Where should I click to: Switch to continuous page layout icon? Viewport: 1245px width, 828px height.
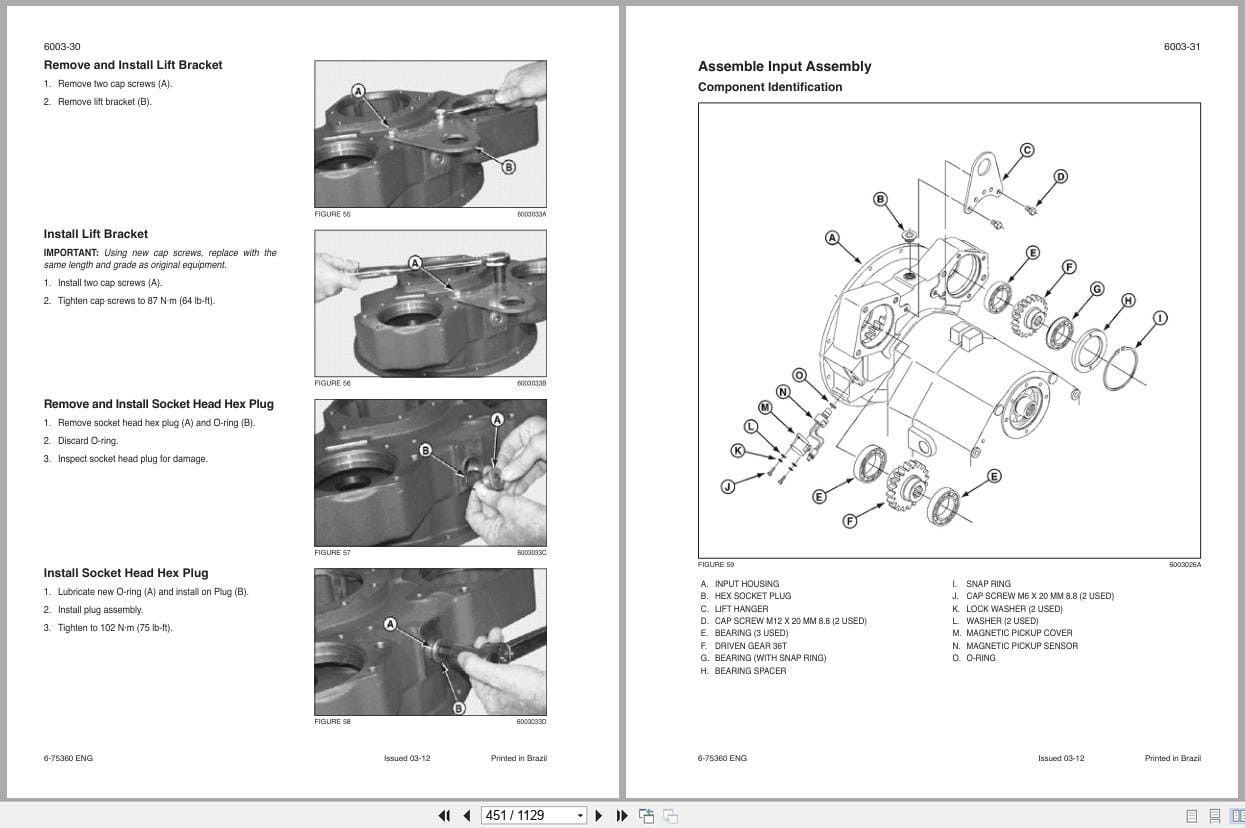tap(1215, 815)
